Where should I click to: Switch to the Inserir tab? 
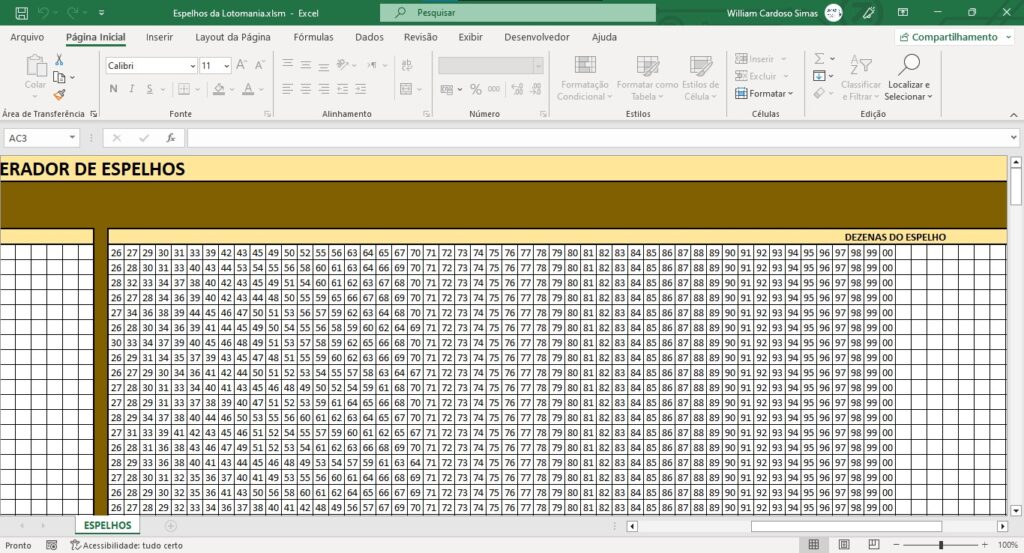[x=159, y=37]
